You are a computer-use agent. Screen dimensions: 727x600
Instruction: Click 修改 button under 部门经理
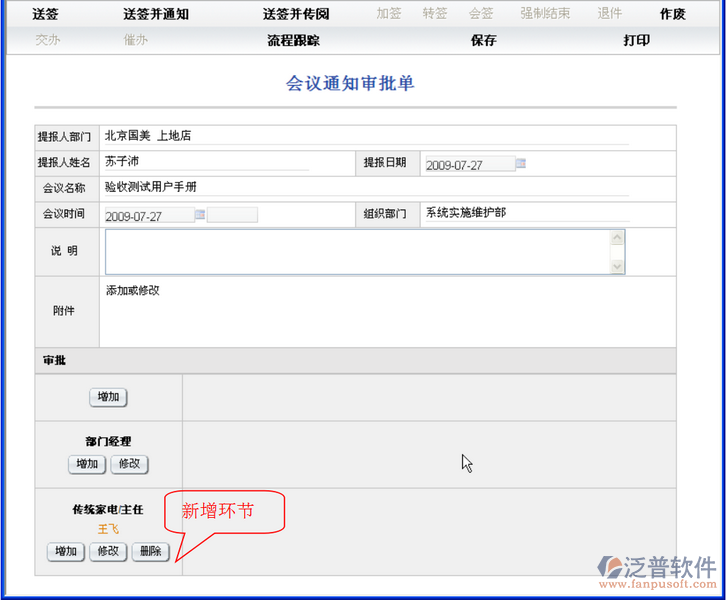tap(129, 464)
